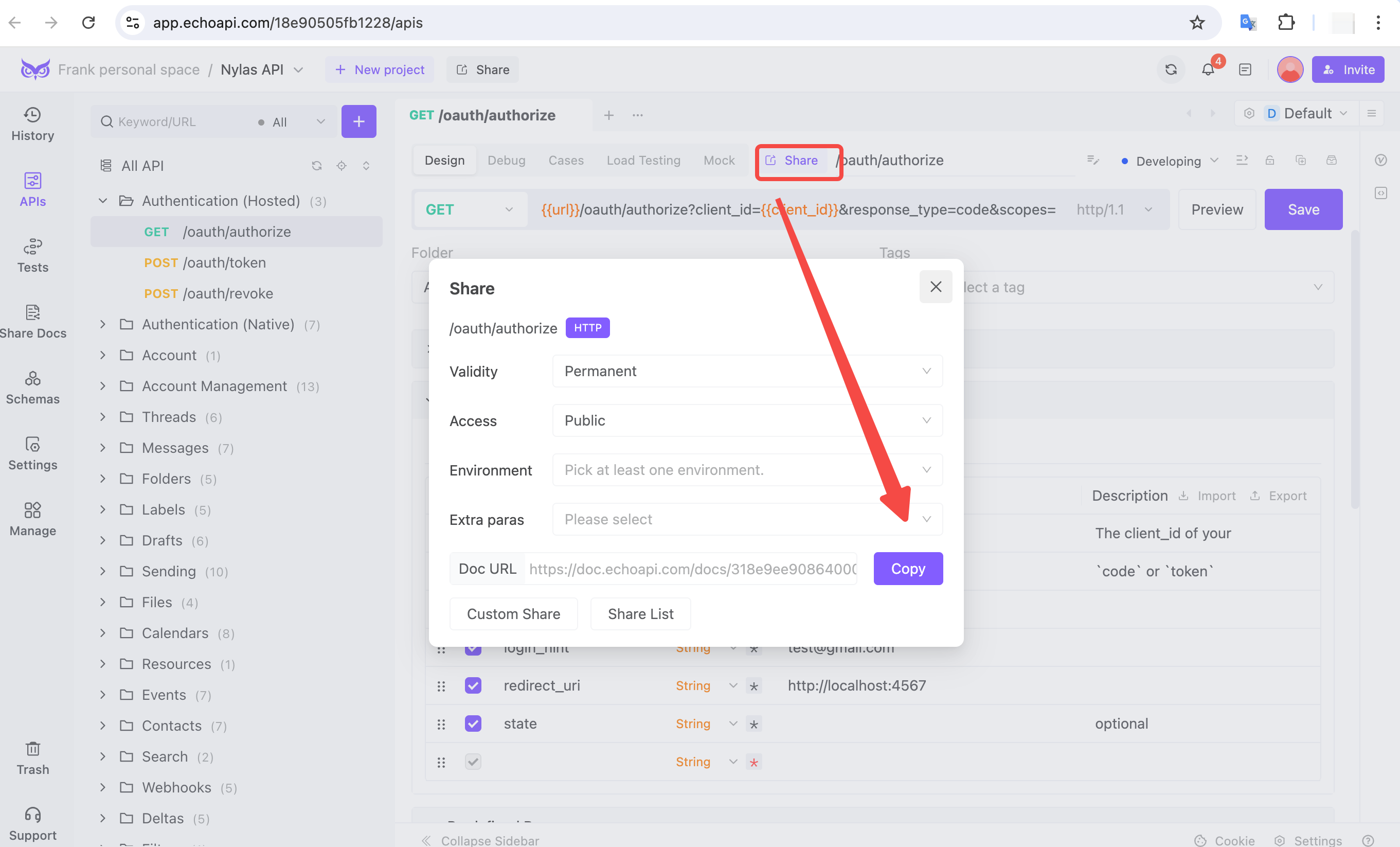Toggle the redirect_uri checkbox
This screenshot has height=847, width=1400.
[473, 686]
